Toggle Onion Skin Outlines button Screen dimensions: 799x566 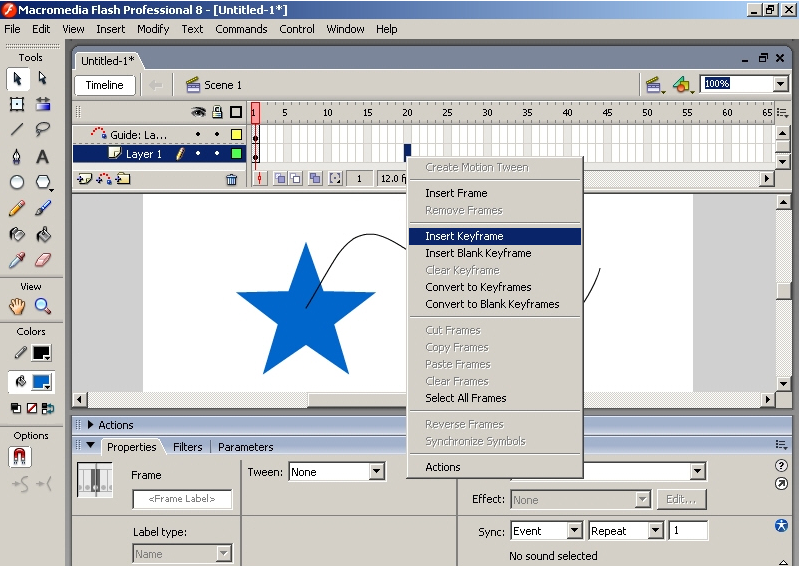pos(296,178)
